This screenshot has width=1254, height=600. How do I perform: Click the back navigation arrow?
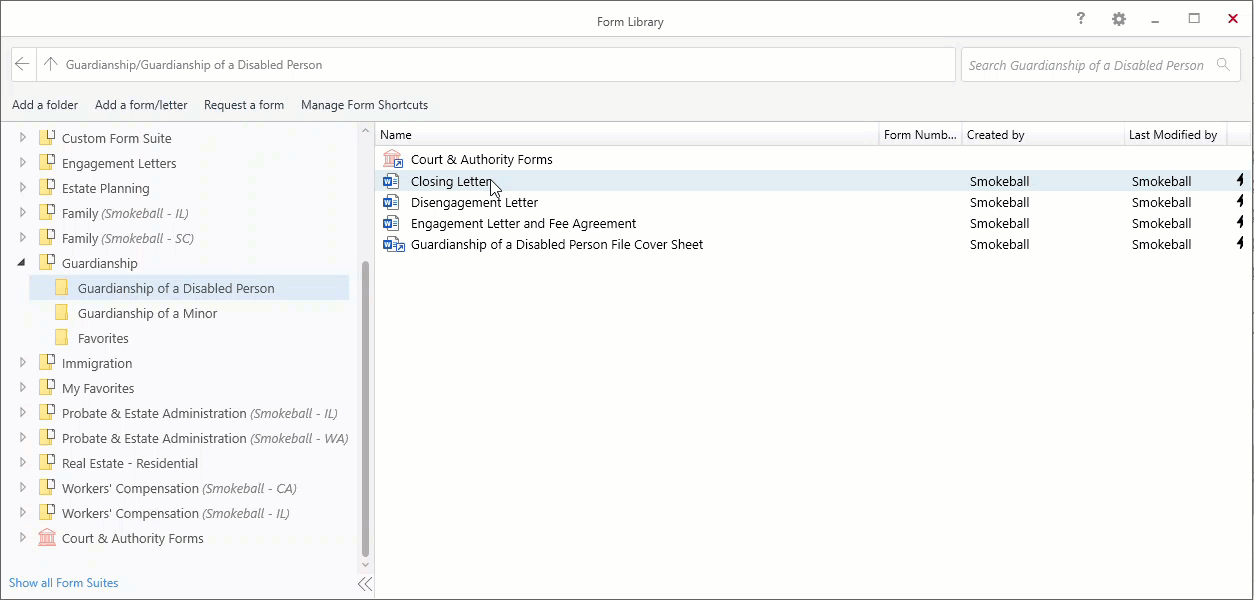pos(22,64)
